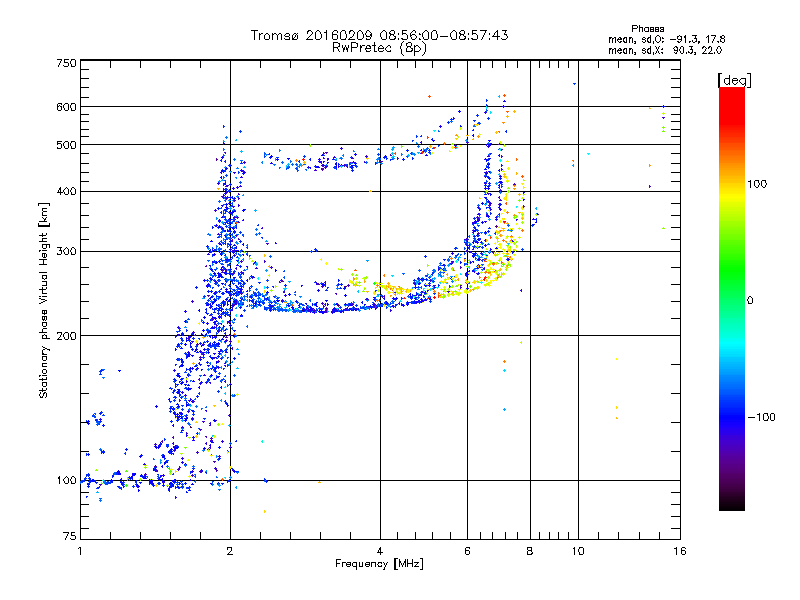Click the colorbar tick label '-100'

[761, 417]
